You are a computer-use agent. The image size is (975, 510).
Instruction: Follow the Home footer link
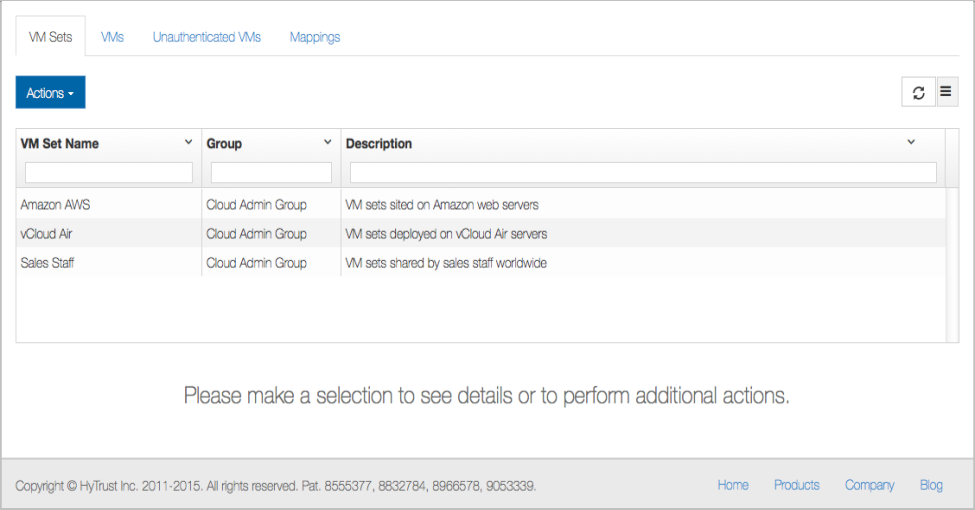pyautogui.click(x=732, y=485)
